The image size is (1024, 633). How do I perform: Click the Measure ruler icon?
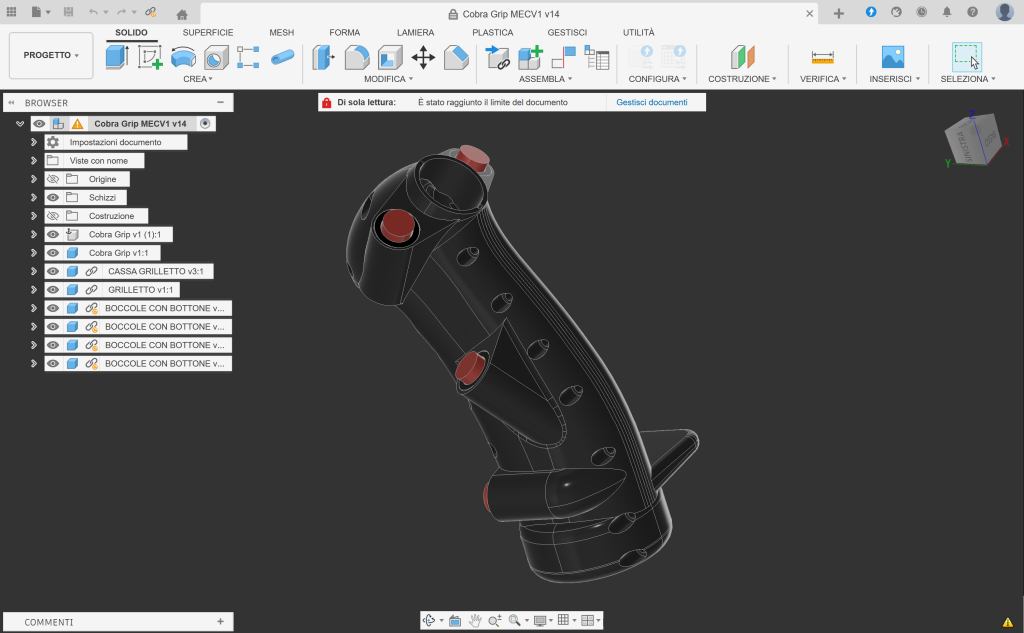tap(823, 57)
